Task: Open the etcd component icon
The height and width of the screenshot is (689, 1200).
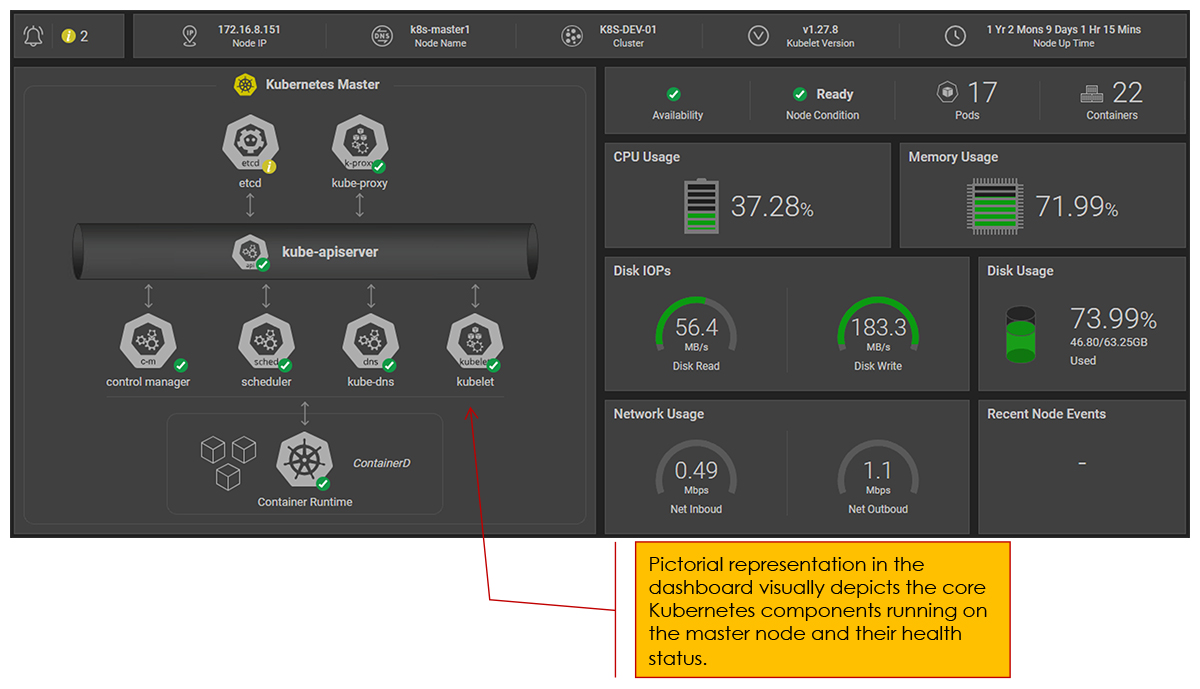Action: (x=249, y=145)
